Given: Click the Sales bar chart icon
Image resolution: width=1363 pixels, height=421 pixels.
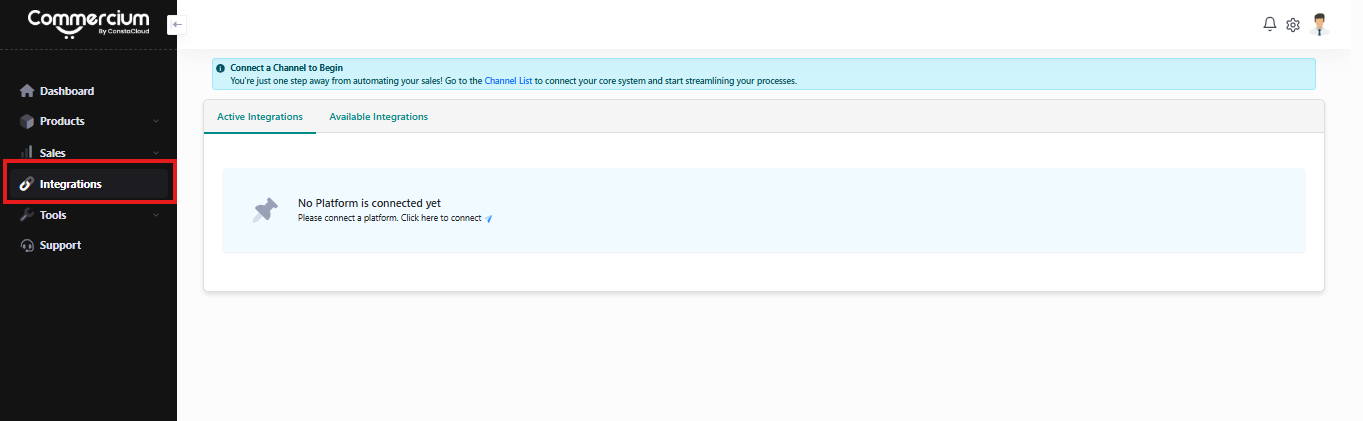Looking at the screenshot, I should tap(27, 153).
